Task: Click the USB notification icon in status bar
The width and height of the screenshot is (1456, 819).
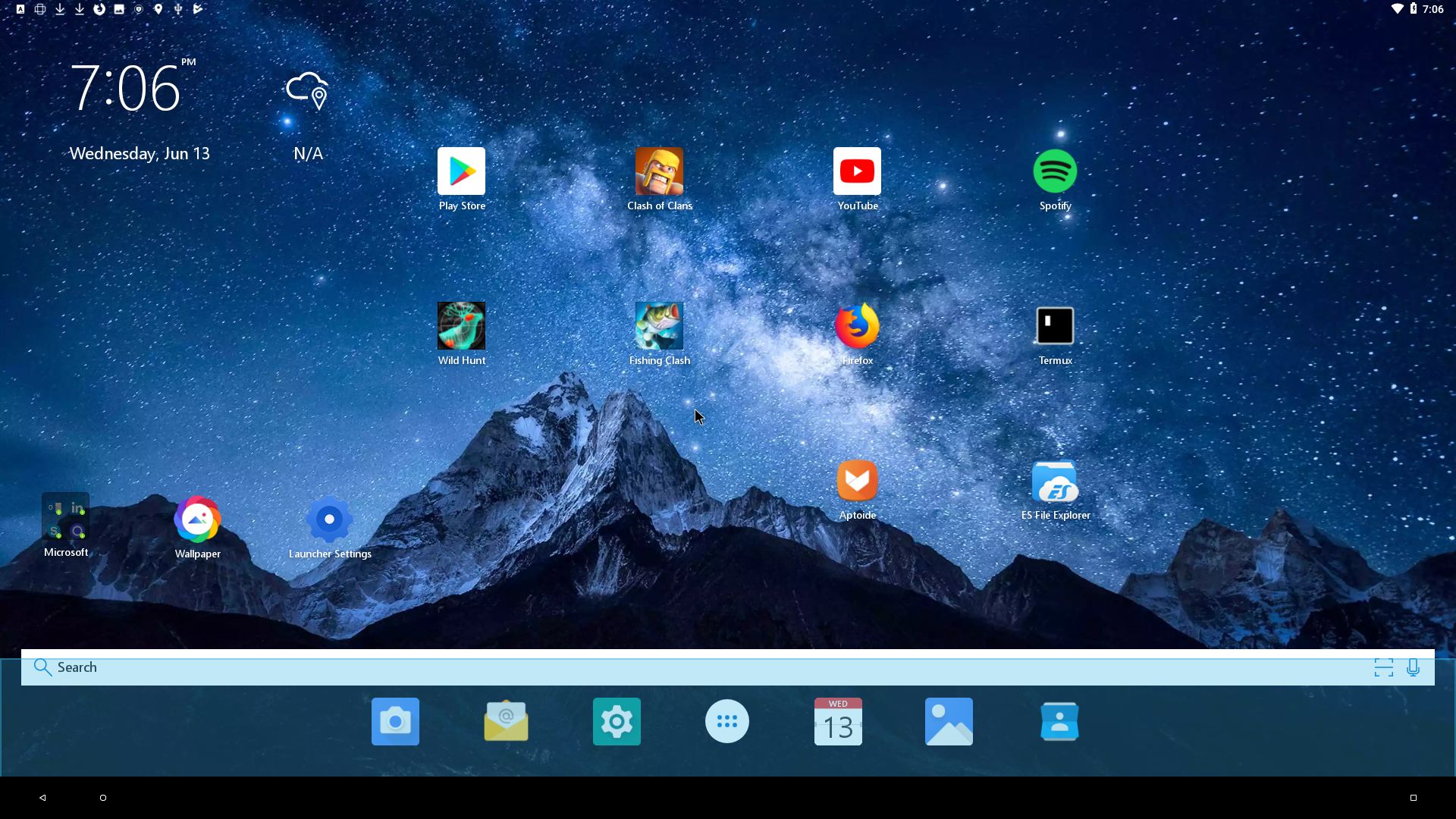Action: pos(178,9)
